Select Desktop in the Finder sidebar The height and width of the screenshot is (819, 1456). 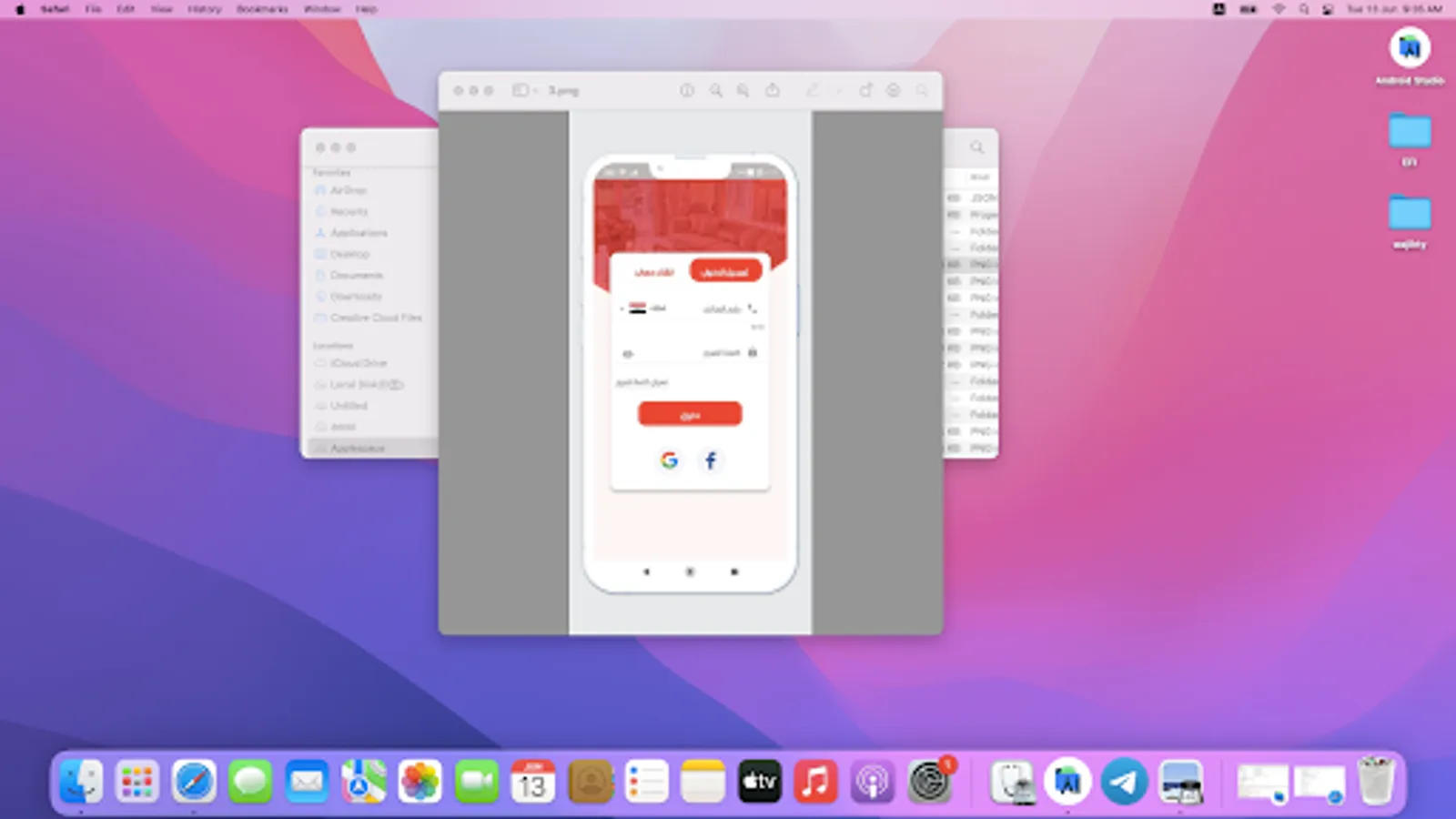[x=349, y=254]
